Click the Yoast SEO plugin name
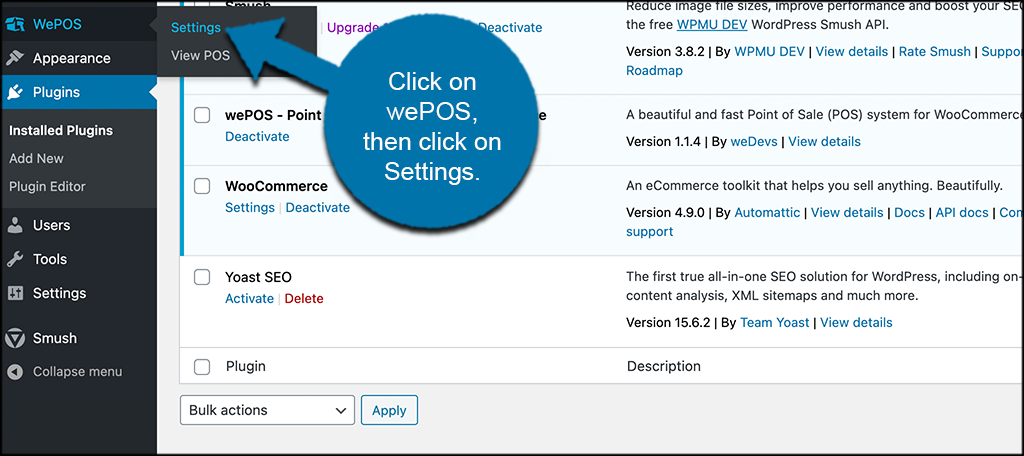 tap(258, 277)
